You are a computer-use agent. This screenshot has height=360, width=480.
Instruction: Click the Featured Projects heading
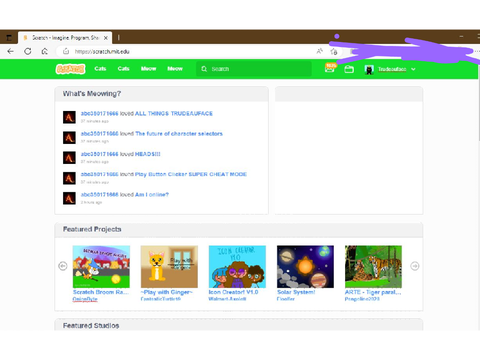(92, 229)
